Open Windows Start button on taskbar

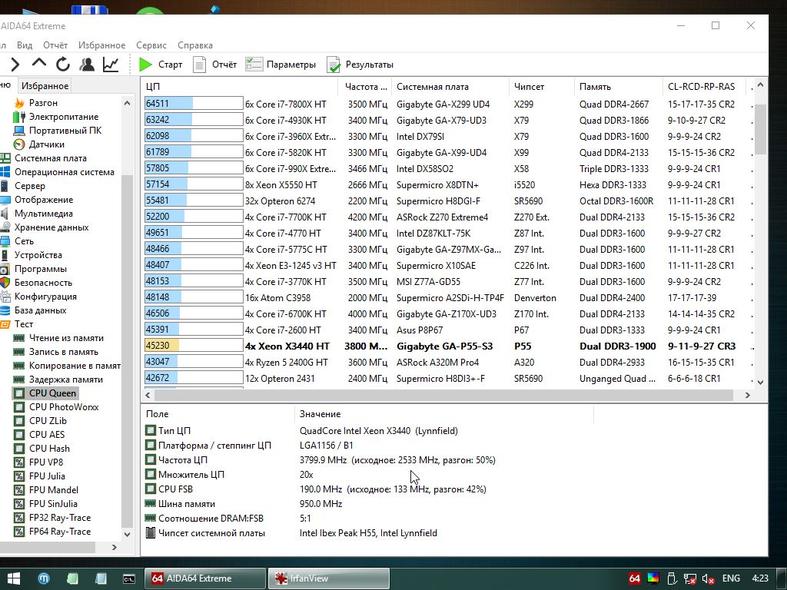(x=13, y=578)
